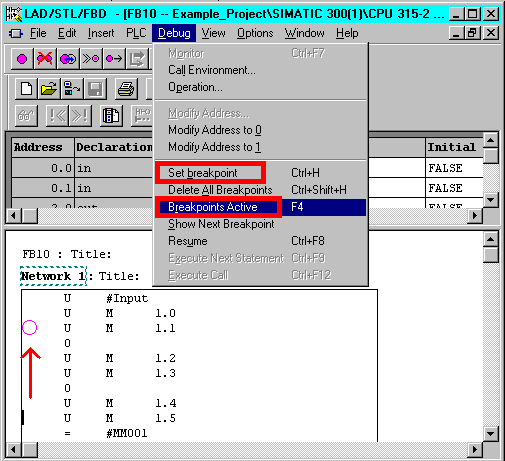
Task: Click the Next Error toolbar icon
Action: pos(80,116)
